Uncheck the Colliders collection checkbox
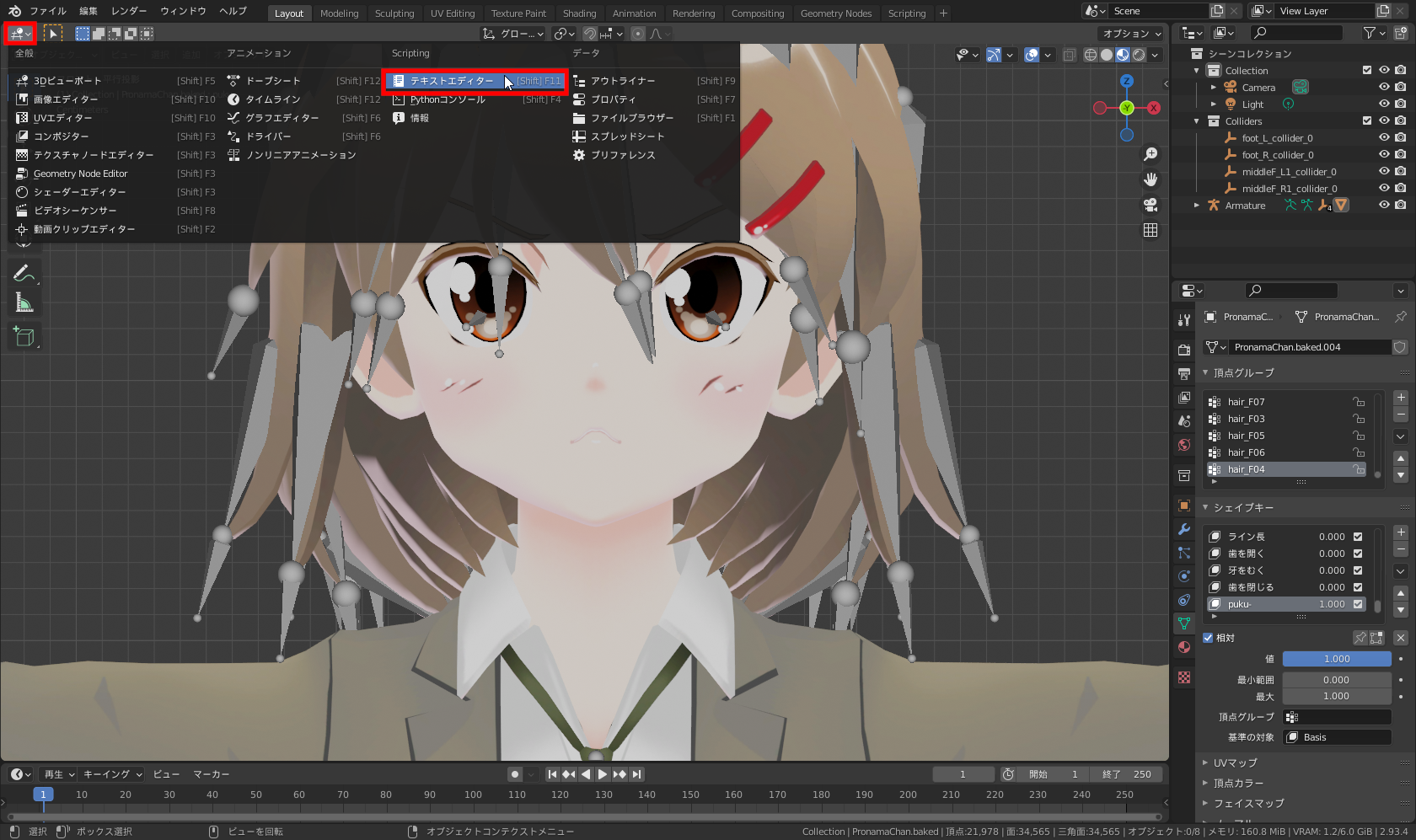The image size is (1416, 840). pyautogui.click(x=1367, y=120)
